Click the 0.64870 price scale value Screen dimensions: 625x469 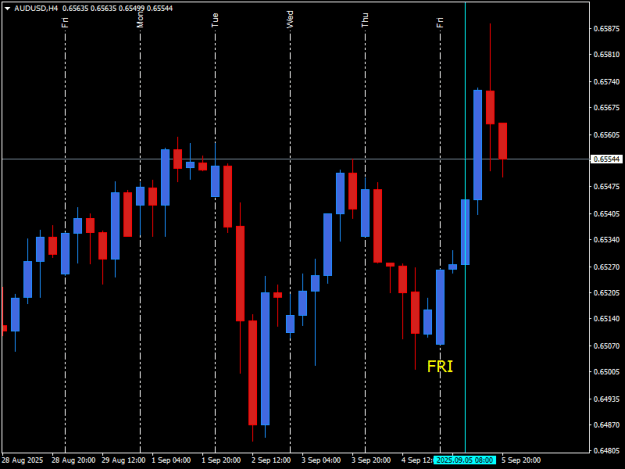(607, 425)
